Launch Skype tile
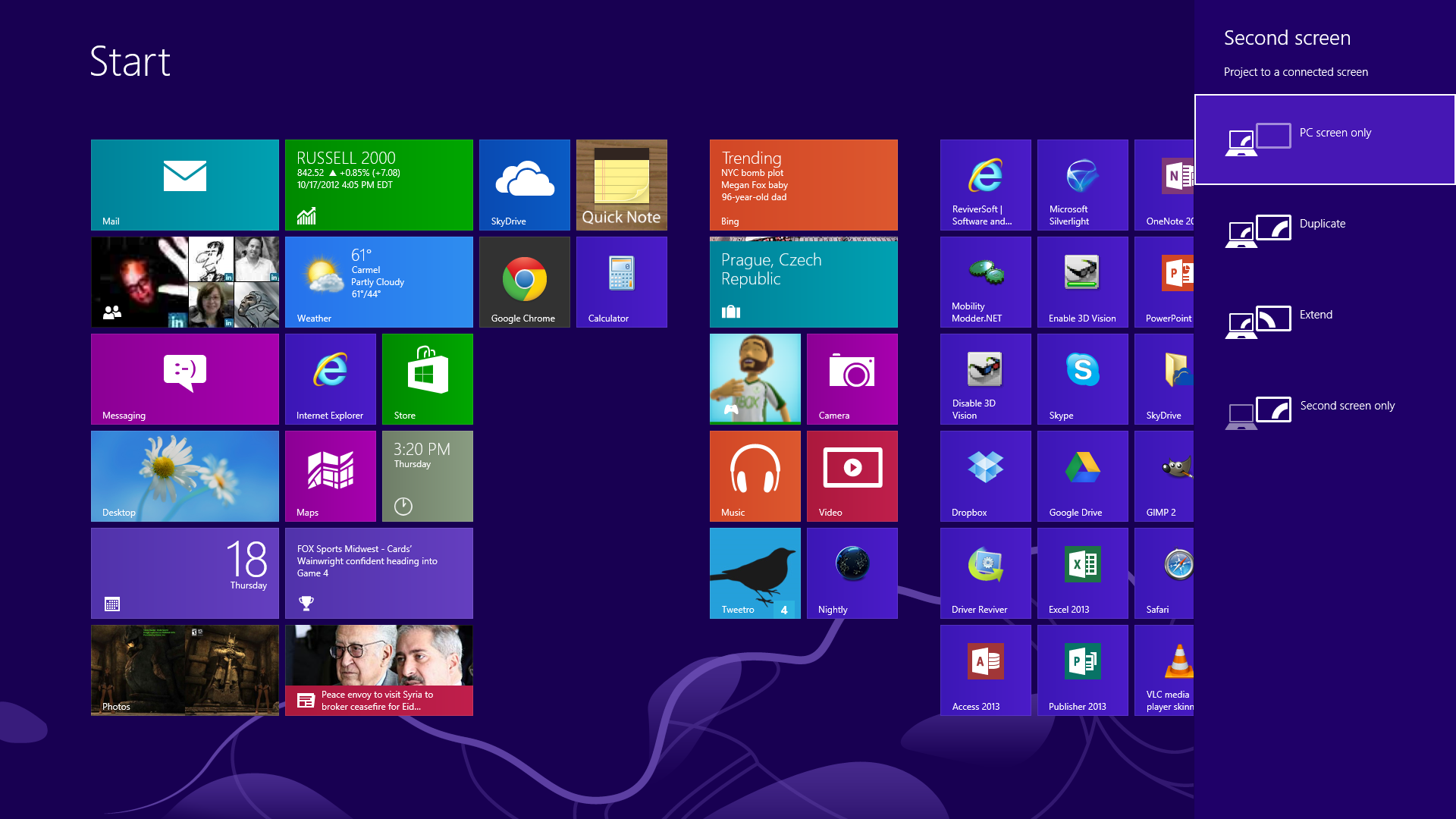 click(x=1083, y=379)
